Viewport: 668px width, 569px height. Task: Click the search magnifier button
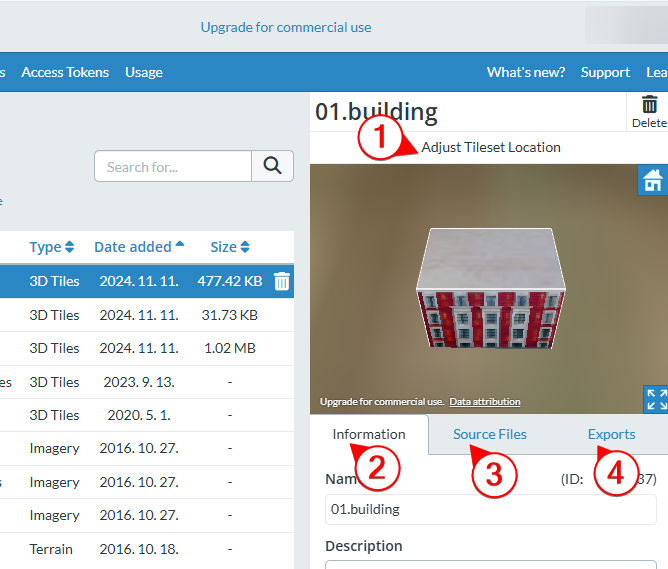tap(272, 166)
